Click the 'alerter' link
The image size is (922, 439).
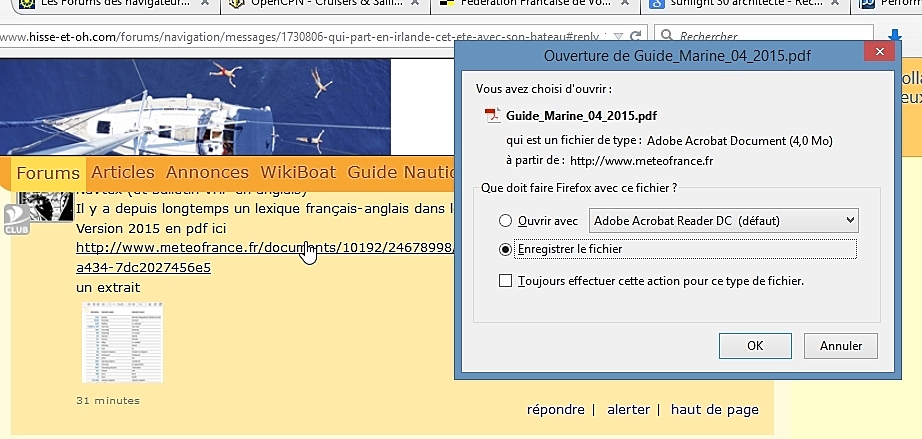coord(629,410)
